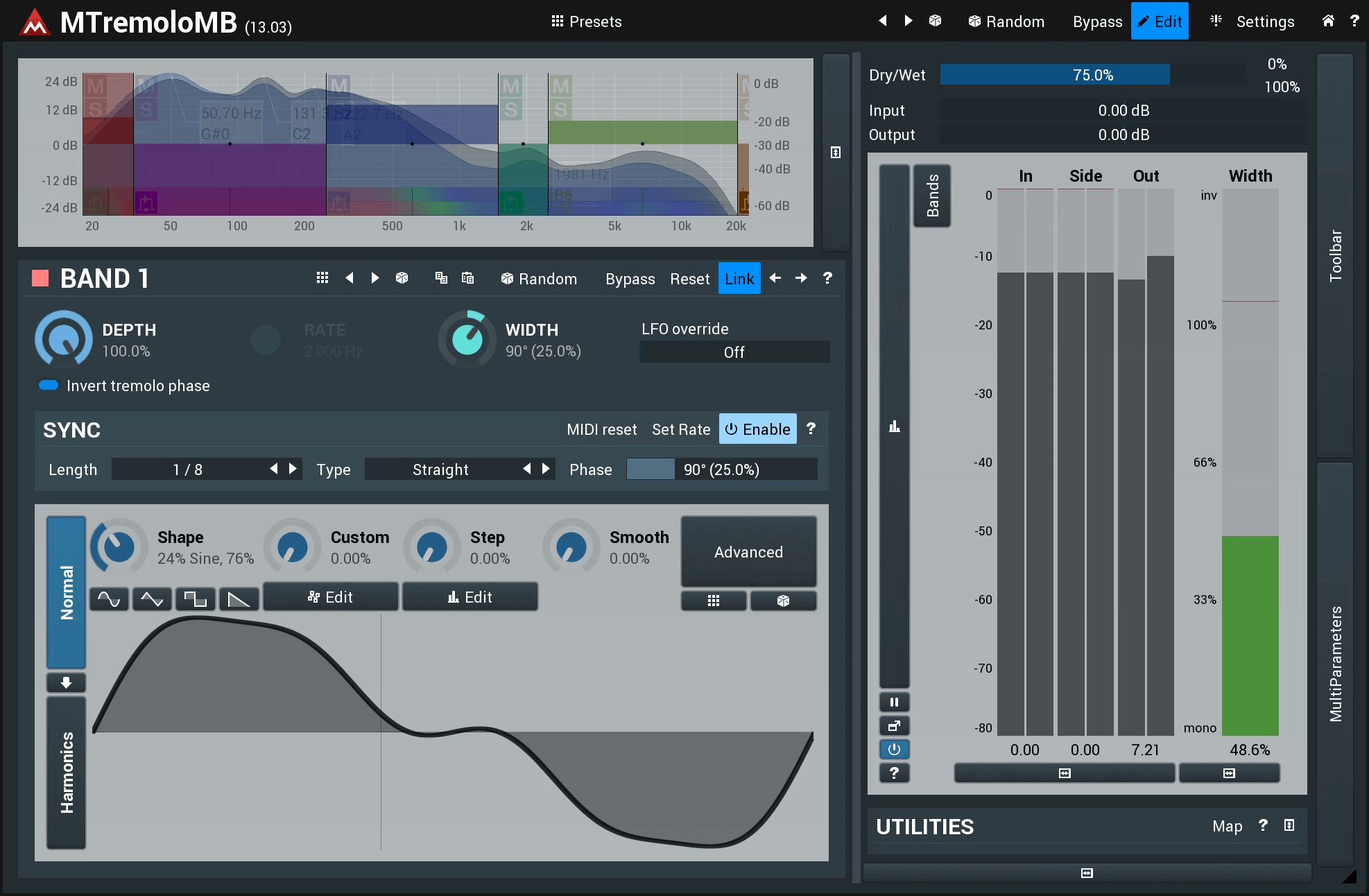Copy Band 1 settings icon

(441, 278)
